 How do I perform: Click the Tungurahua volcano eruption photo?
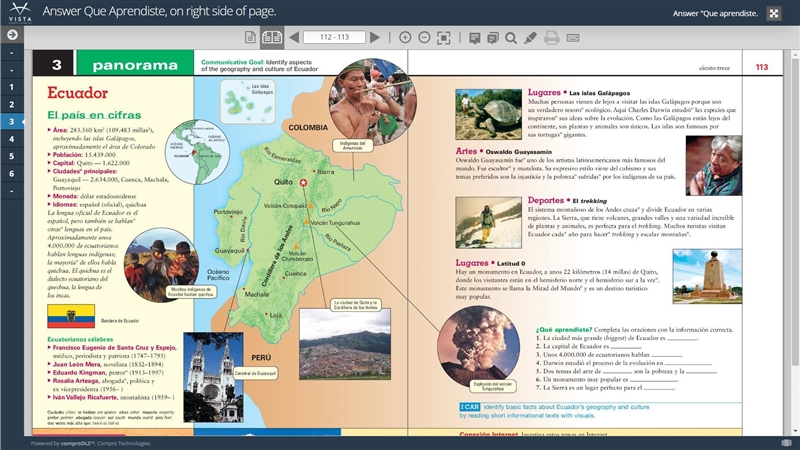pyautogui.click(x=479, y=346)
